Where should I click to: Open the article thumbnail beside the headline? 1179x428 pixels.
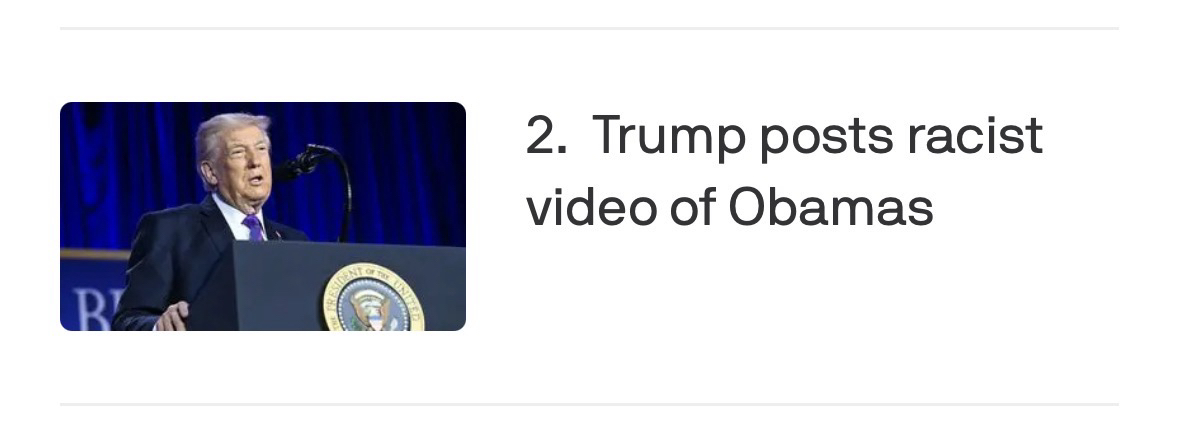pyautogui.click(x=262, y=216)
